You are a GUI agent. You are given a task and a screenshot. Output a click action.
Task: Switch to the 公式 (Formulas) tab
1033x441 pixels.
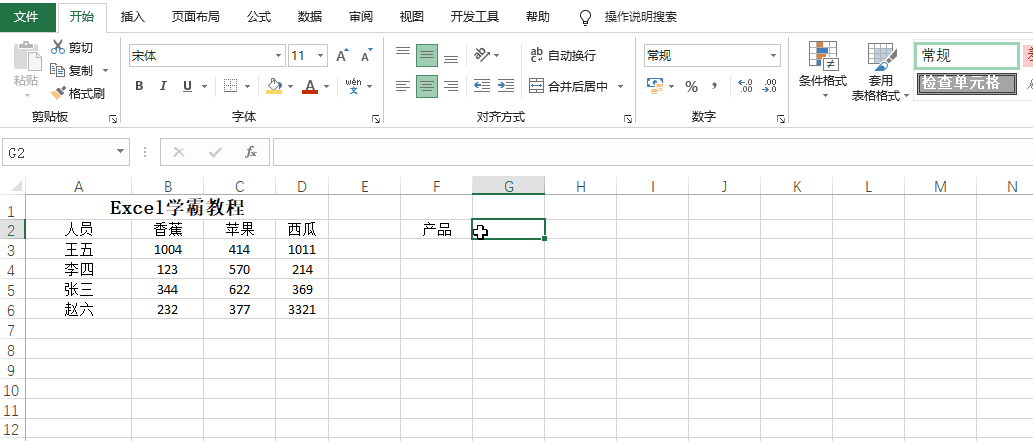259,17
